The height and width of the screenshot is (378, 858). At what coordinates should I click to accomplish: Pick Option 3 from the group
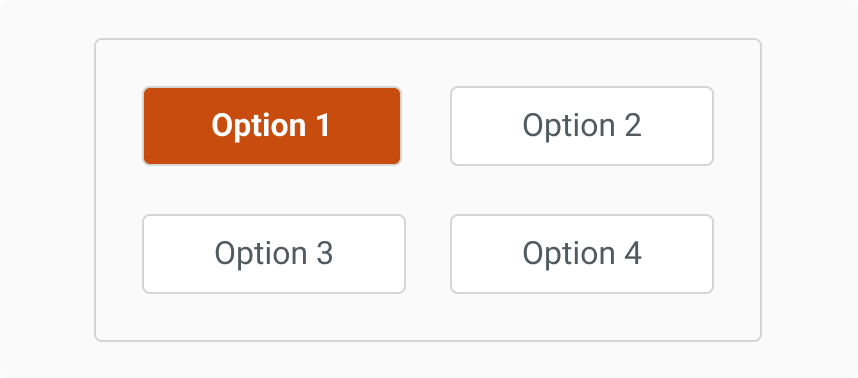(x=274, y=254)
